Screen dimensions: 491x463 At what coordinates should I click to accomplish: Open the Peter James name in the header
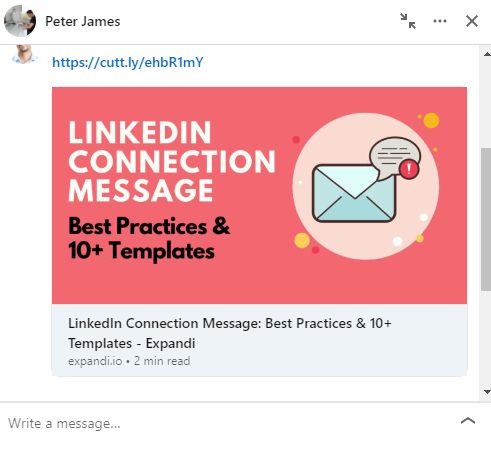[83, 21]
